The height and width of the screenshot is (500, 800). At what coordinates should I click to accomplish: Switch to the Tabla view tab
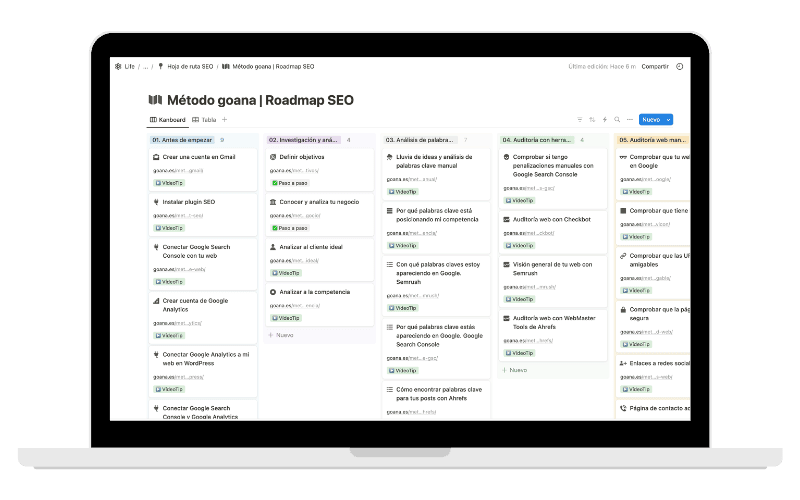click(204, 120)
